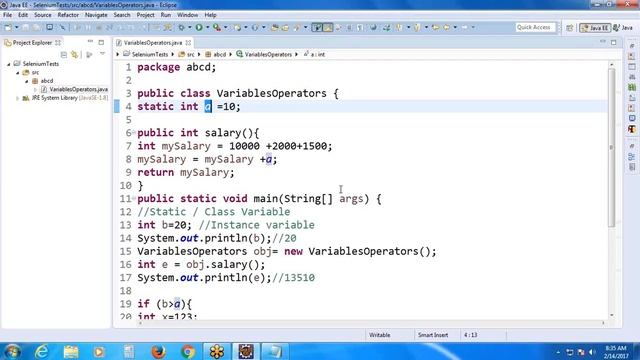
Task: Close the VariablesOperators.java editor tab
Action: (188, 42)
